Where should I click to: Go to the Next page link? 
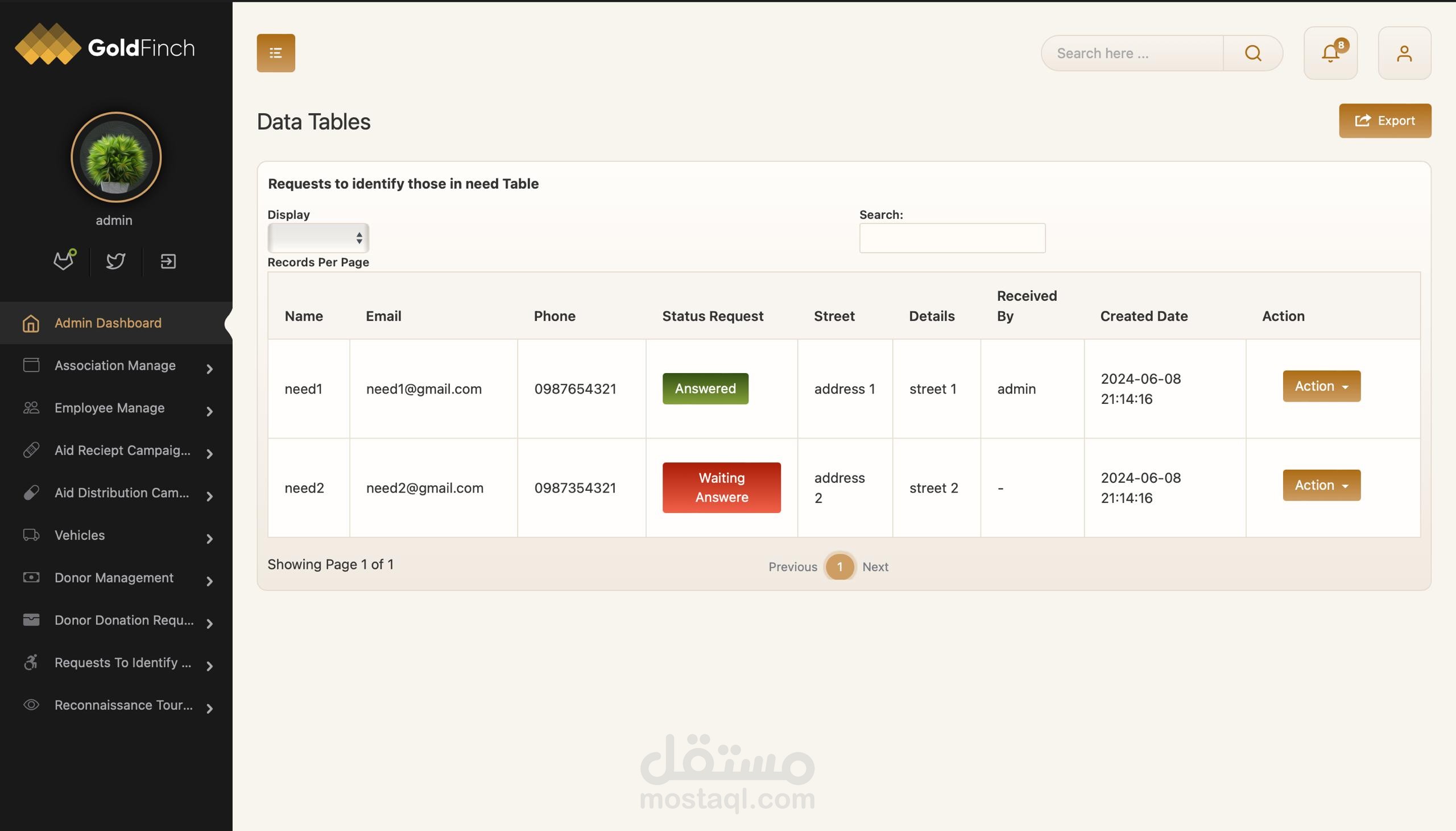(x=875, y=567)
